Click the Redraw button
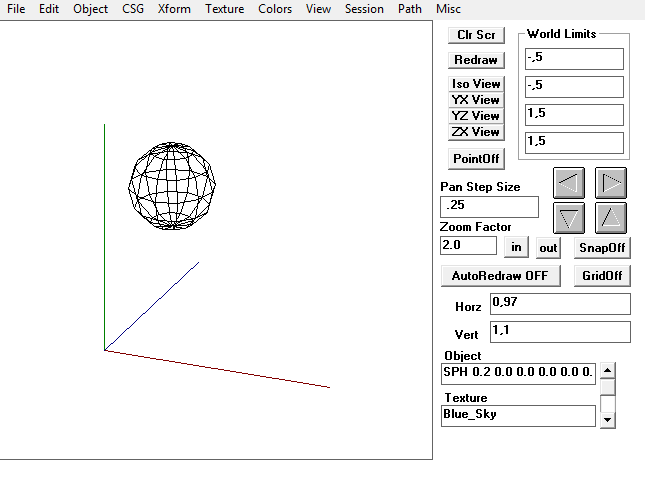645x479 pixels. coord(476,60)
